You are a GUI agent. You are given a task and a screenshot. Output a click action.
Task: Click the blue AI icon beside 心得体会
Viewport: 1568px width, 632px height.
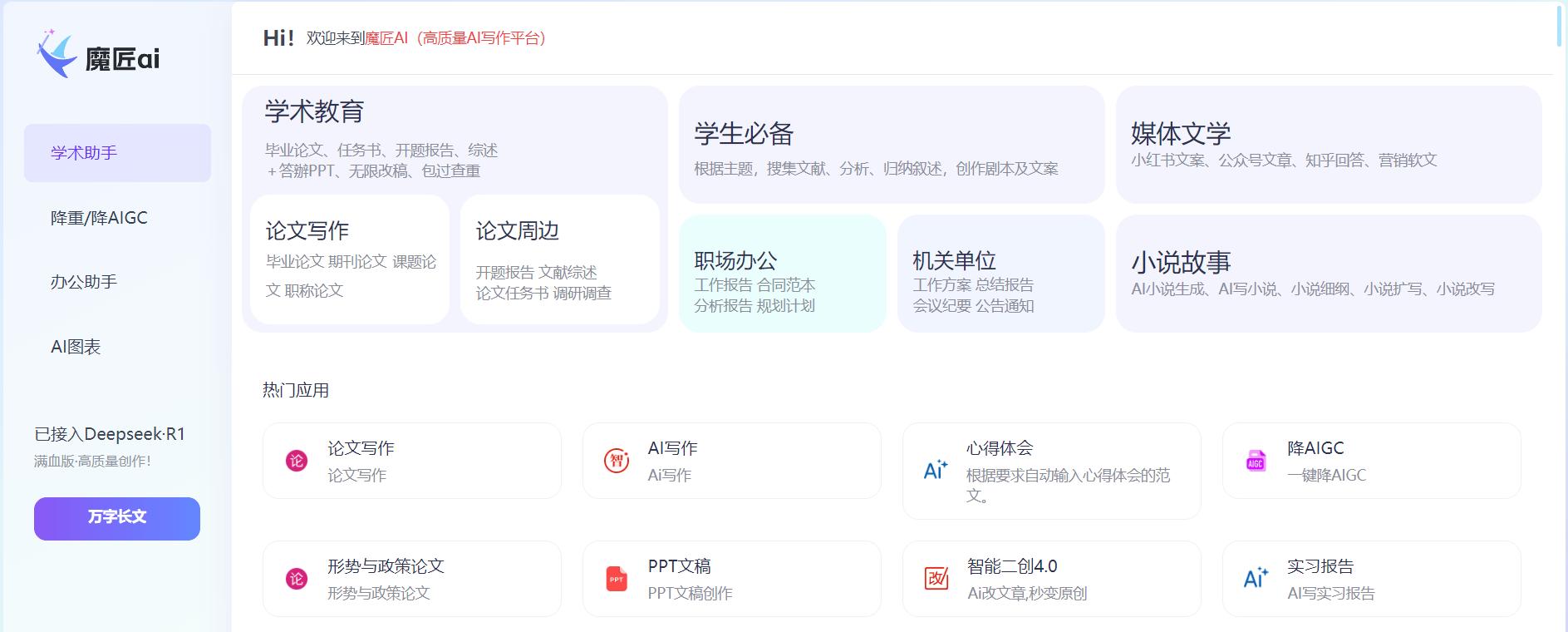coord(936,471)
